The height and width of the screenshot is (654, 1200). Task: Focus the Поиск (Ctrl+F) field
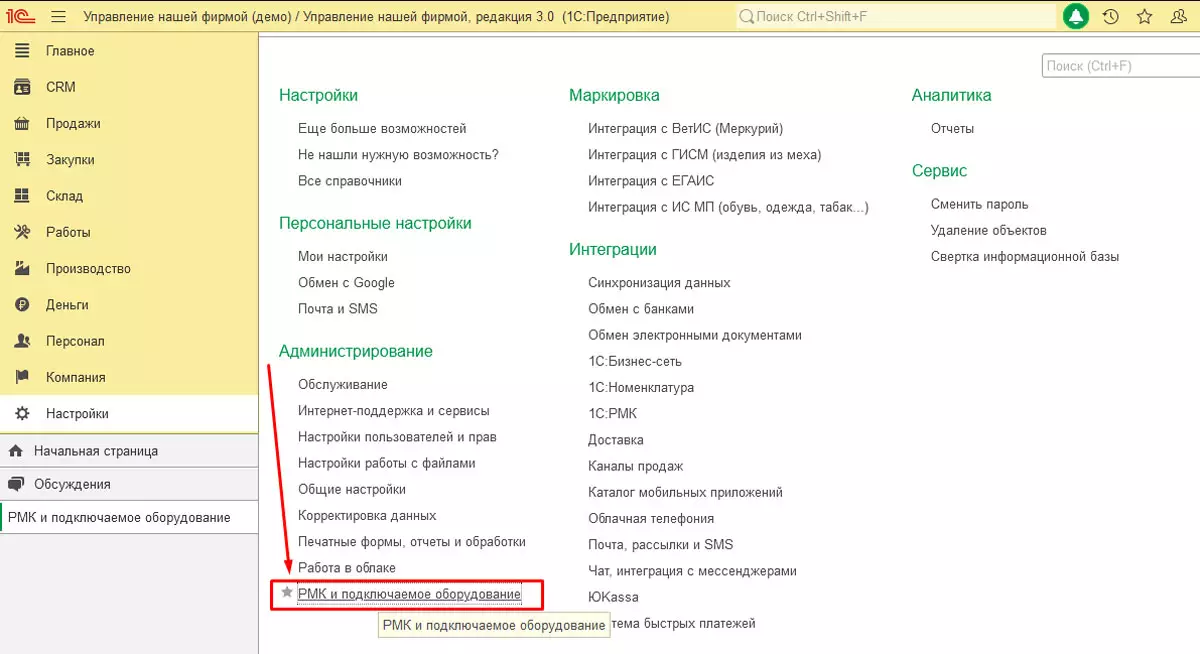[x=1120, y=66]
